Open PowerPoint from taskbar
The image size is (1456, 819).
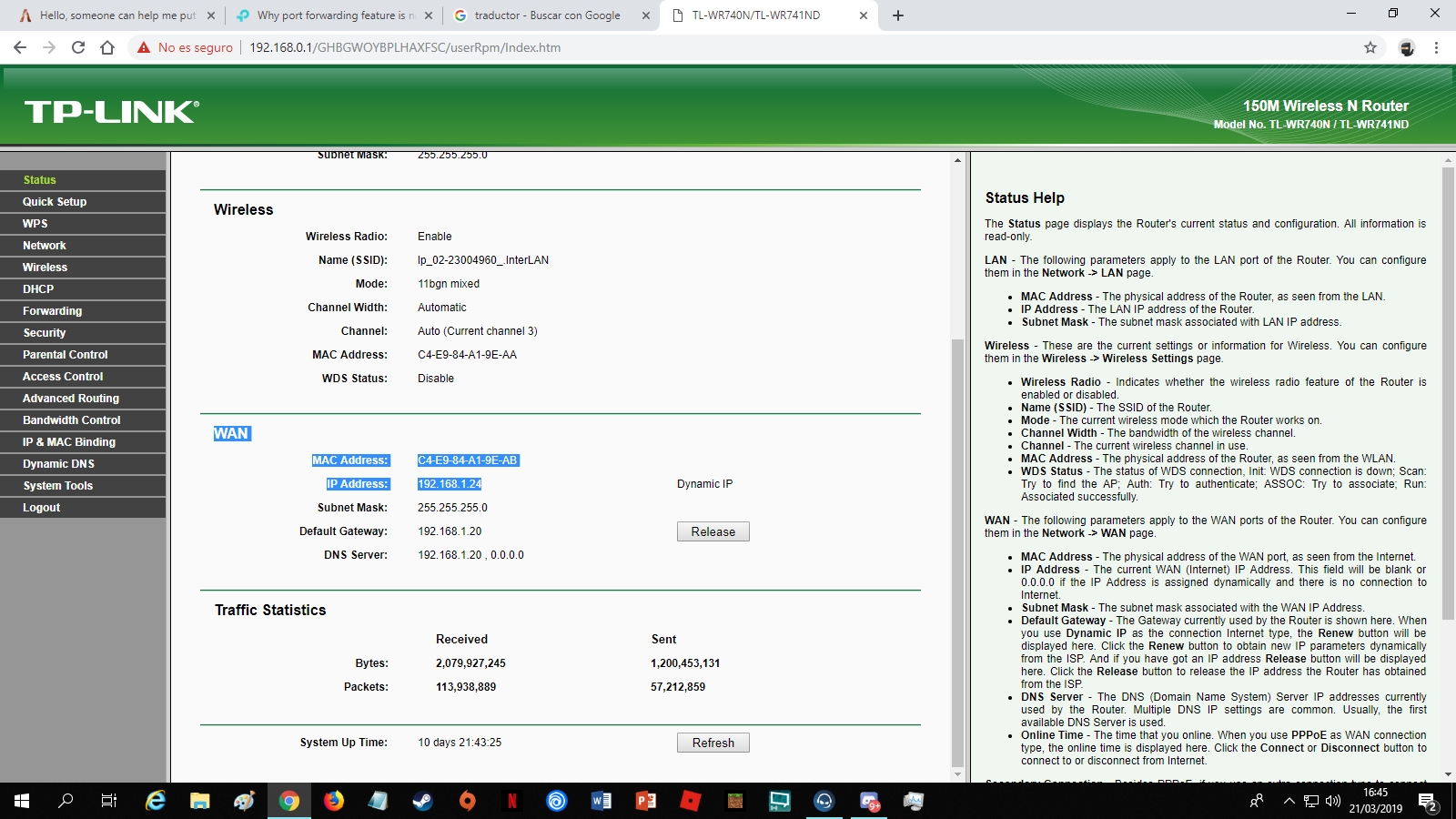click(x=646, y=801)
